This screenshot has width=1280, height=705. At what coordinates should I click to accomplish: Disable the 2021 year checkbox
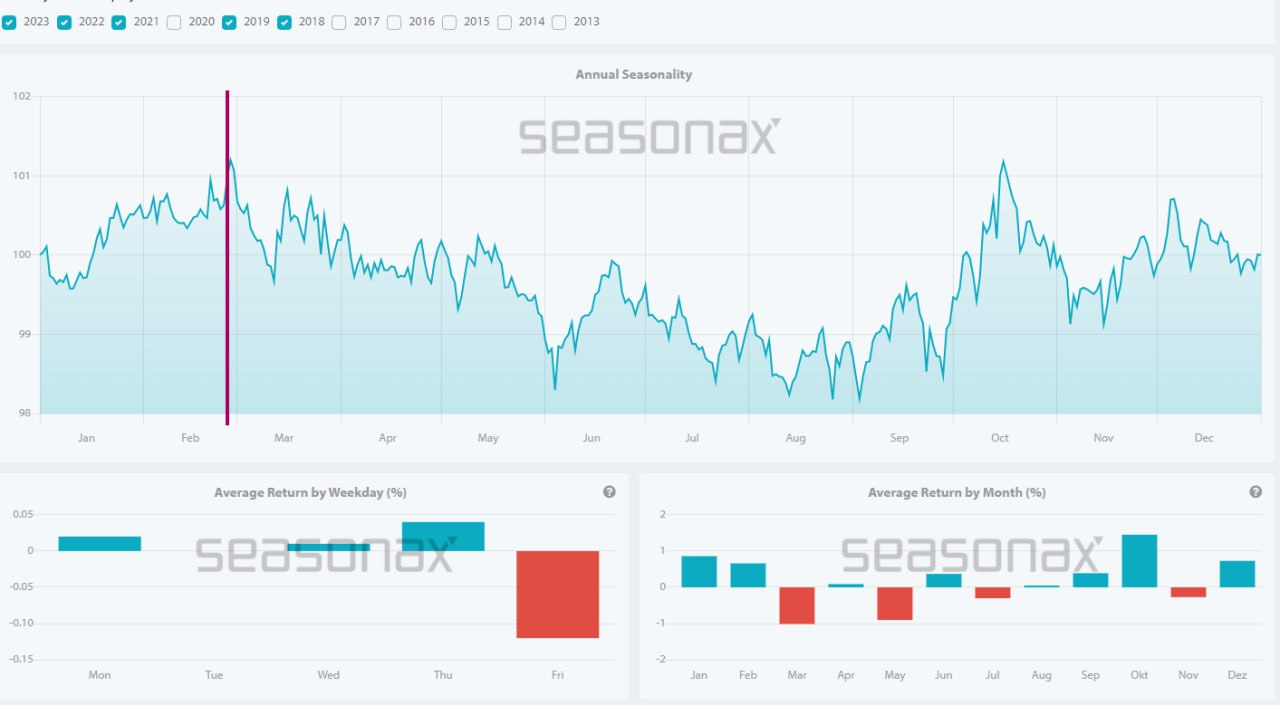tap(119, 22)
